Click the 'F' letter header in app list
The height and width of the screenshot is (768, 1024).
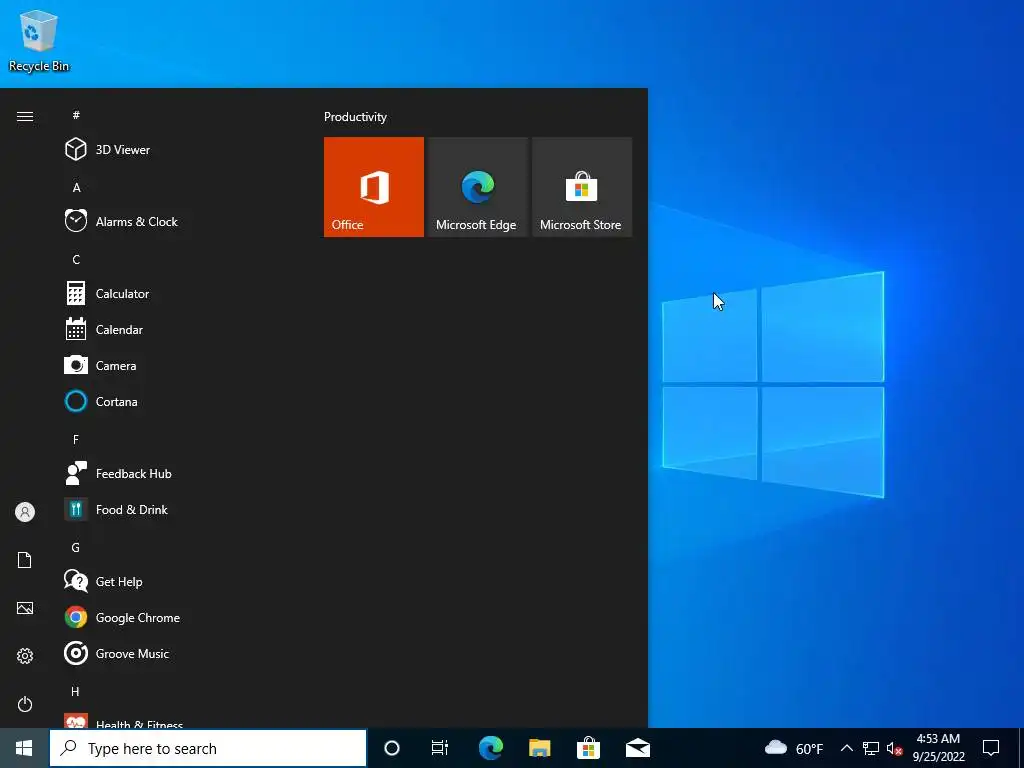click(x=76, y=440)
